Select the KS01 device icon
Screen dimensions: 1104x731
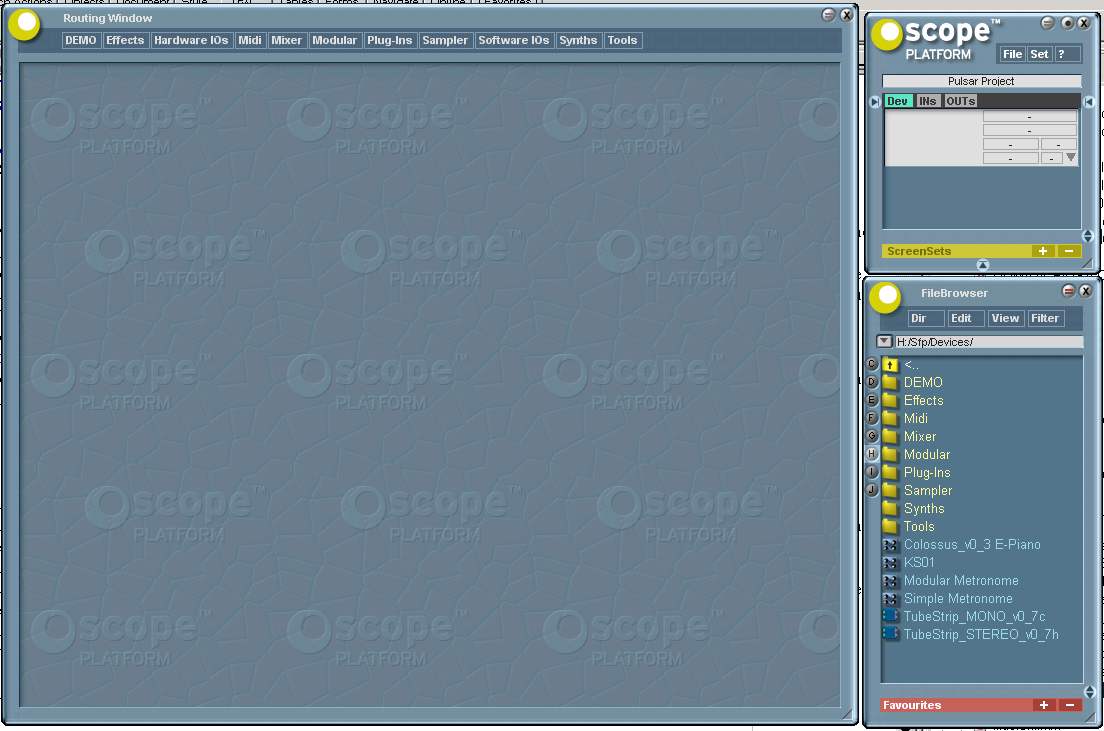click(890, 563)
